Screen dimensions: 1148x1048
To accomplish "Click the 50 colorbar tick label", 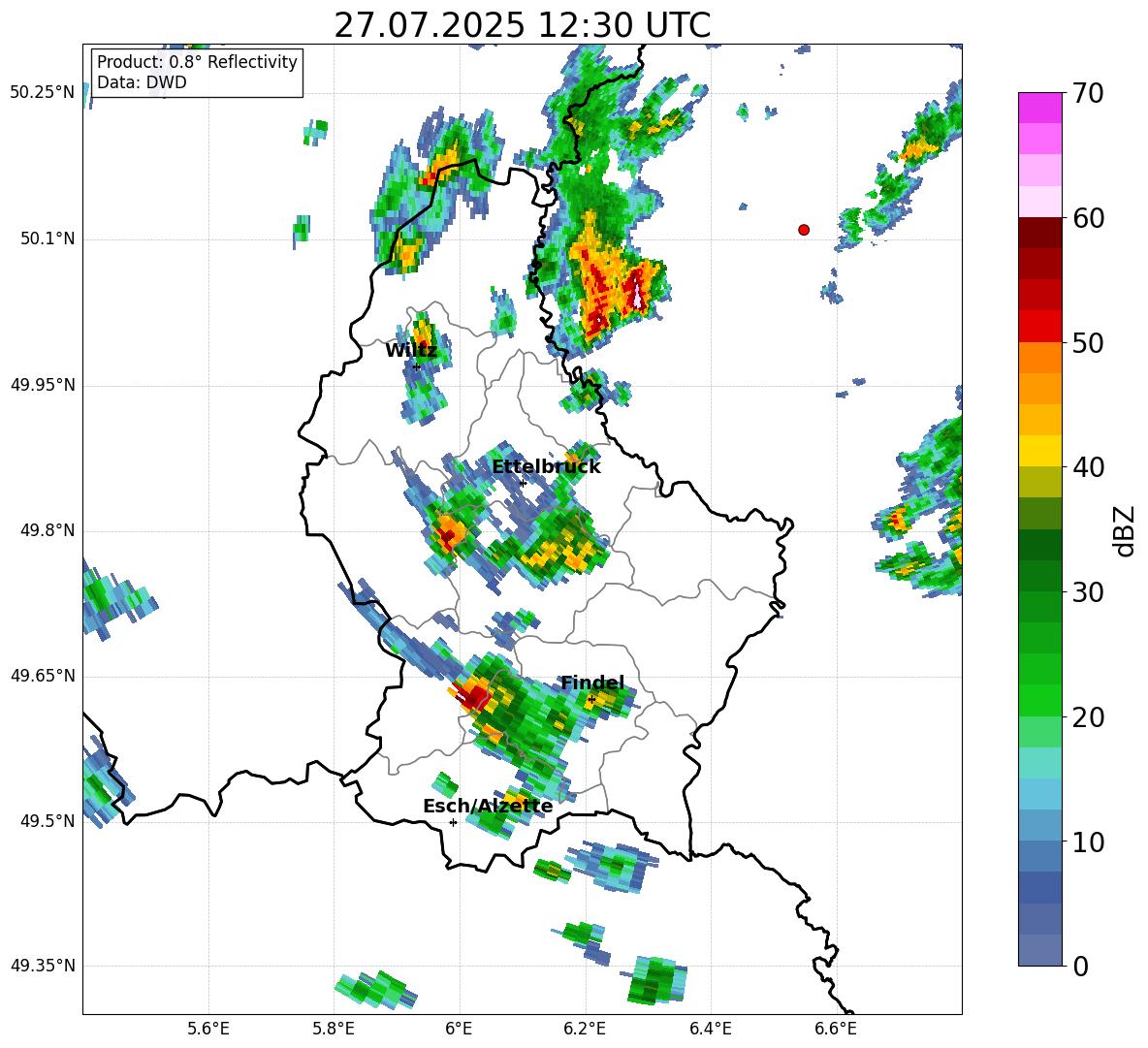I will pos(1087,342).
